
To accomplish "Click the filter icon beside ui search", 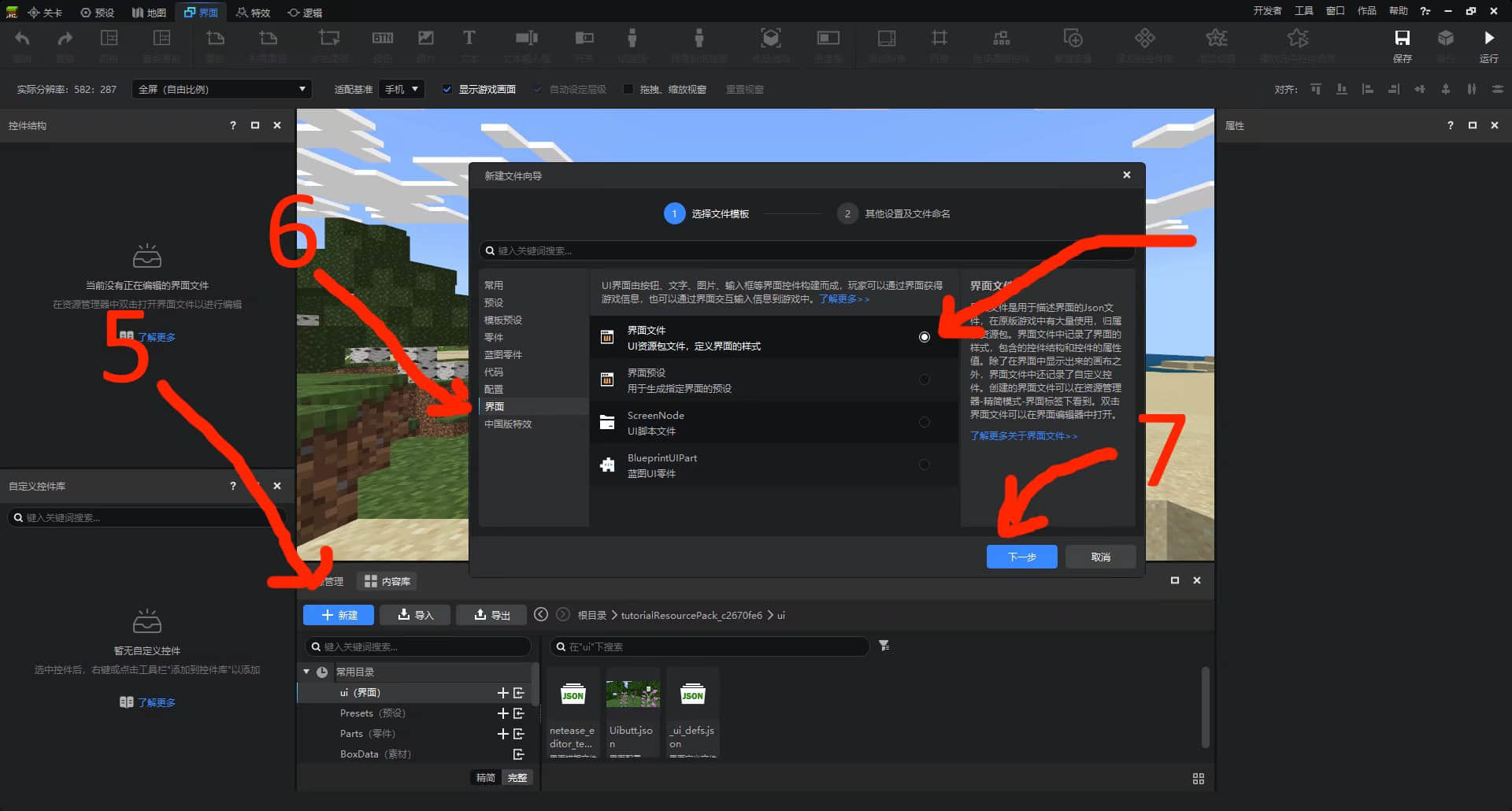I will pos(884,646).
